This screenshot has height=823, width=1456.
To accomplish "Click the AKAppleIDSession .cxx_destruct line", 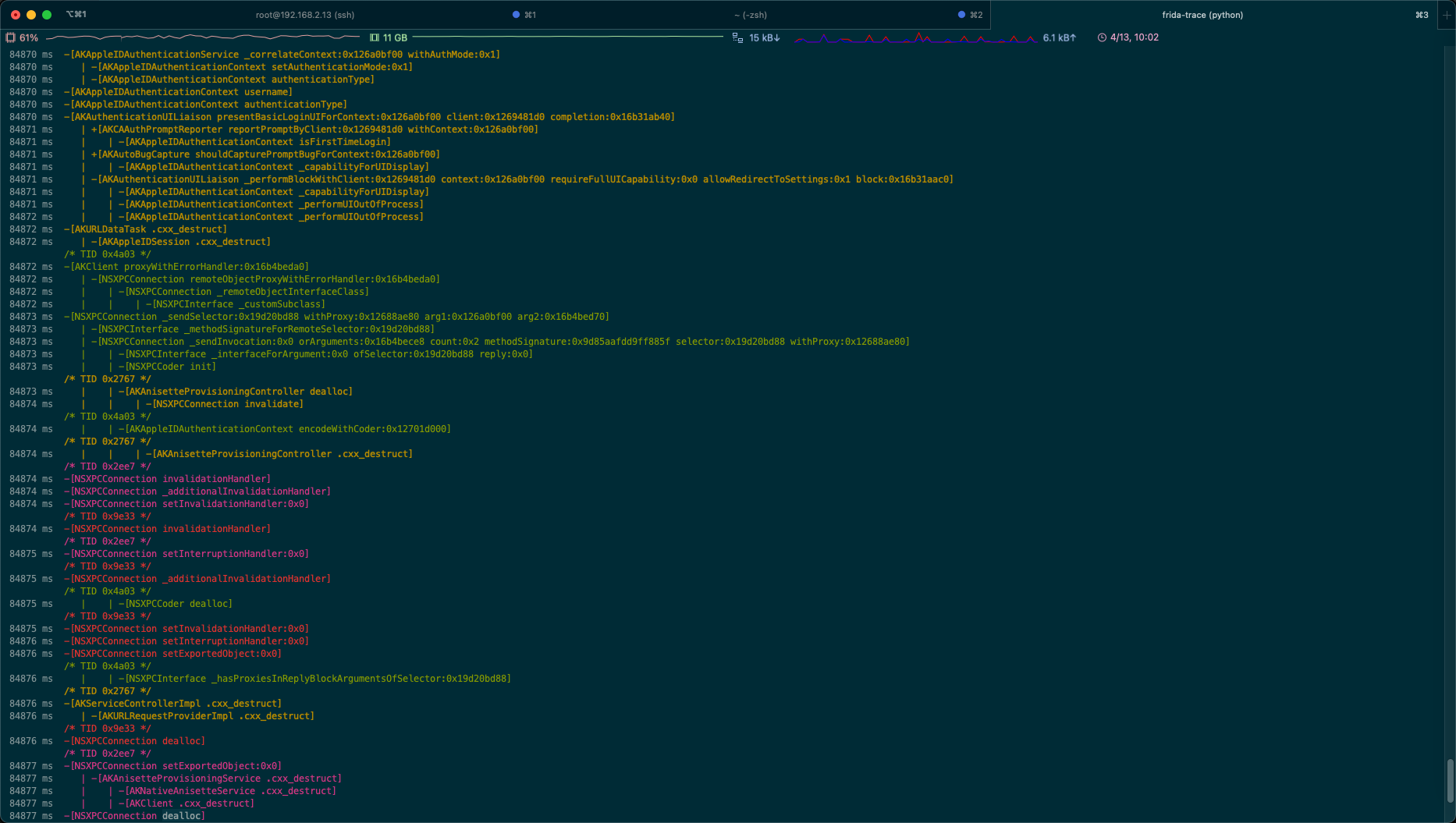I will 181,242.
